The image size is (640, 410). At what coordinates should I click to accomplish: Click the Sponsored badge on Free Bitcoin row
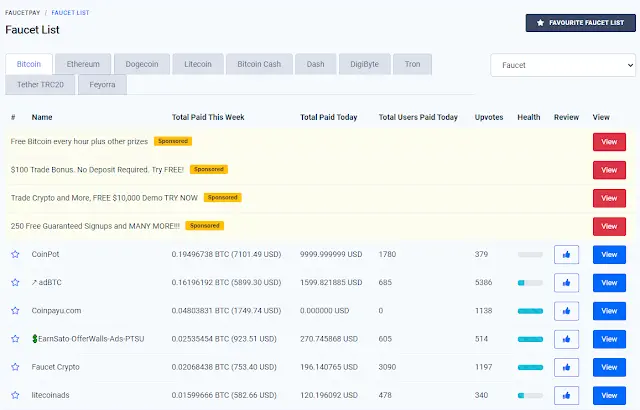click(x=173, y=141)
